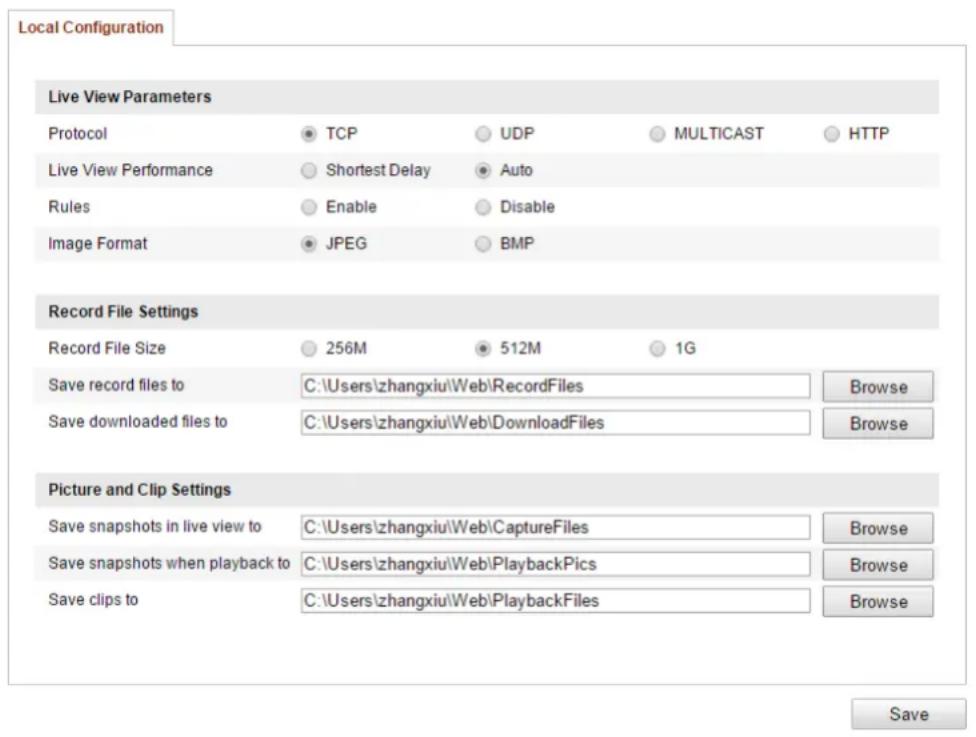Click the PlaybackPics path field
The image size is (976, 737).
coord(555,564)
